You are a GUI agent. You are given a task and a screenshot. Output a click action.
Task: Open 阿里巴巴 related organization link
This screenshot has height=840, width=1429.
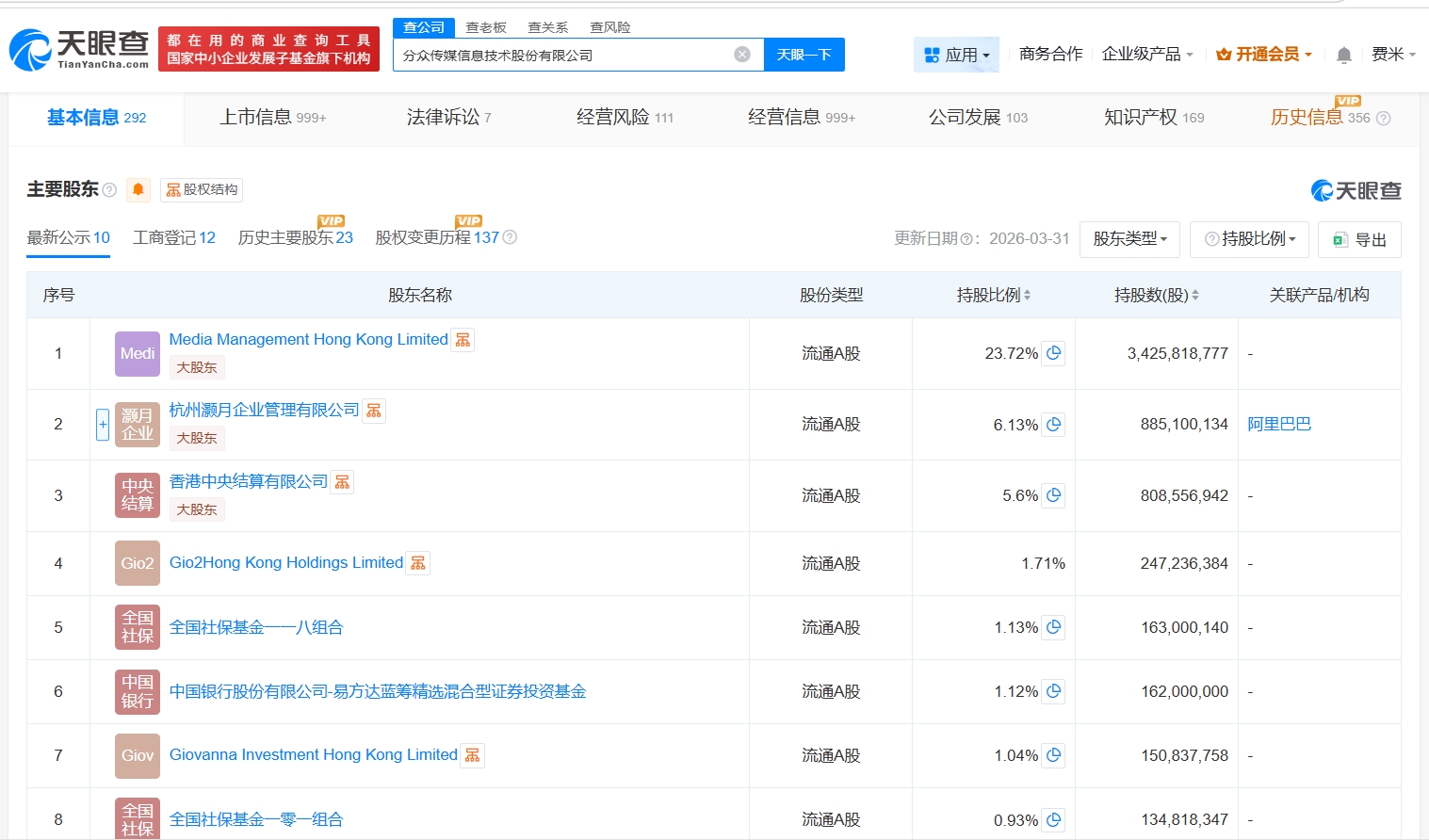[x=1279, y=425]
